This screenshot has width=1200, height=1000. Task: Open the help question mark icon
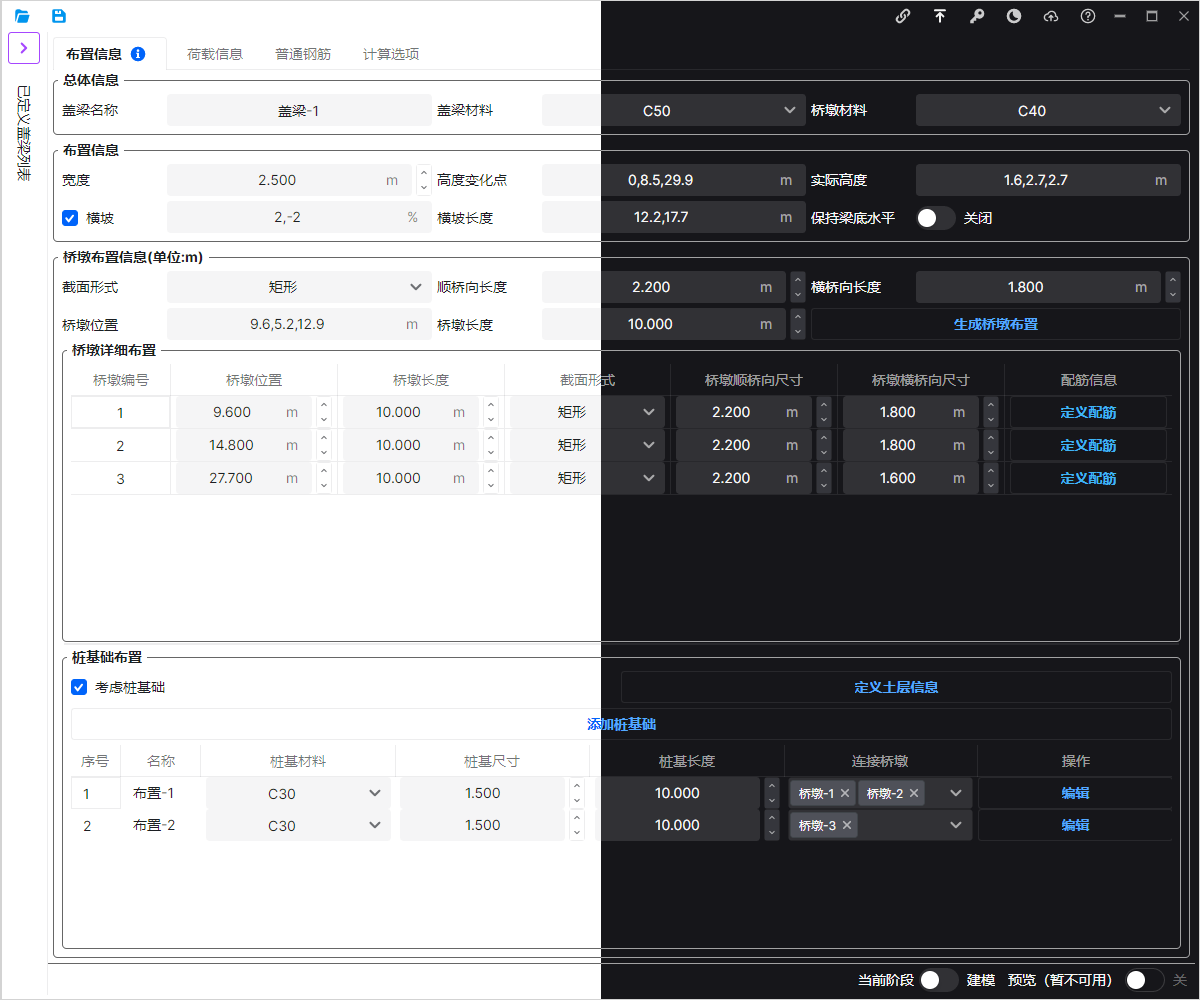[x=1088, y=16]
